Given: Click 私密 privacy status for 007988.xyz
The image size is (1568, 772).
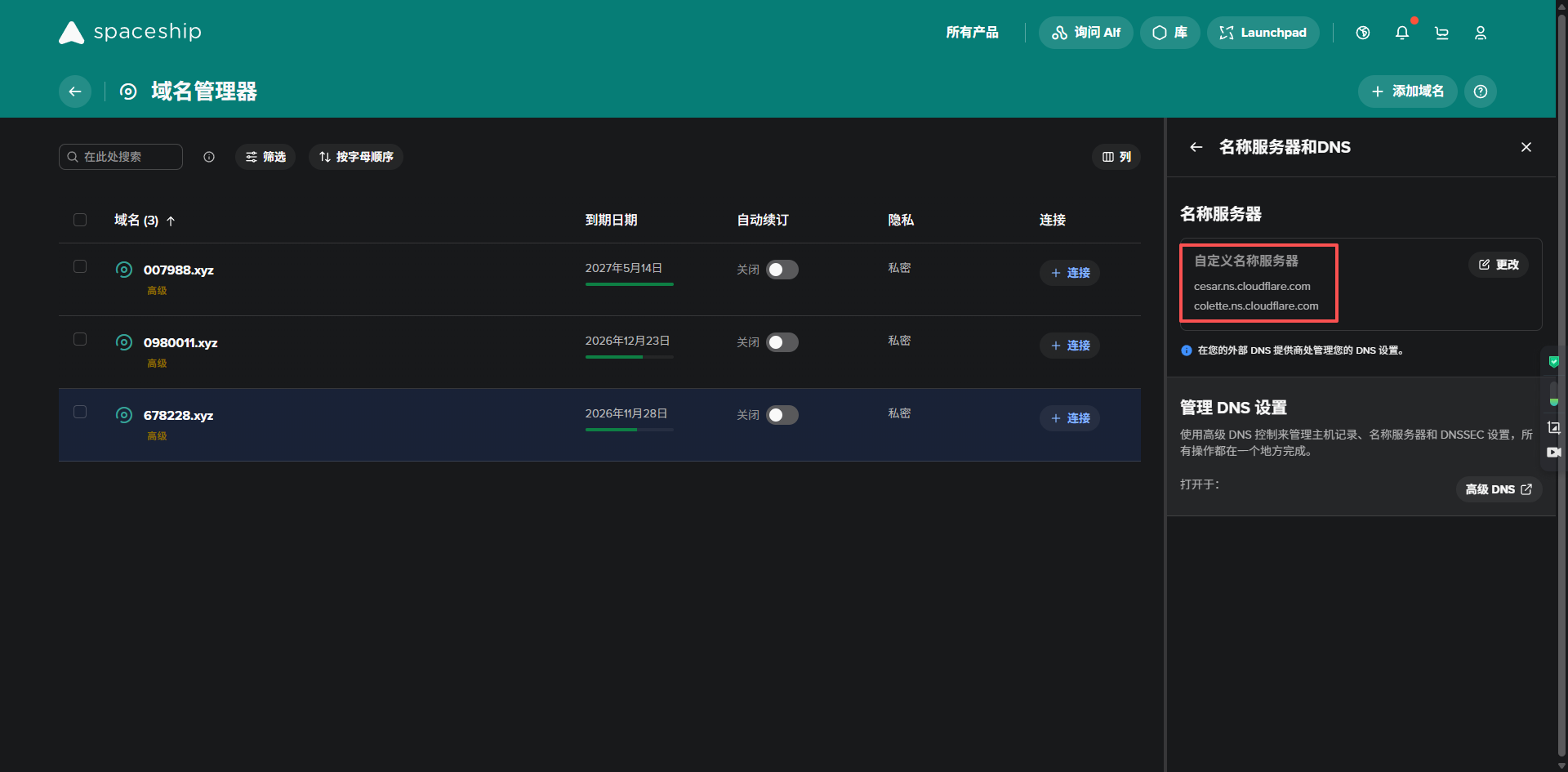Looking at the screenshot, I should click(899, 268).
